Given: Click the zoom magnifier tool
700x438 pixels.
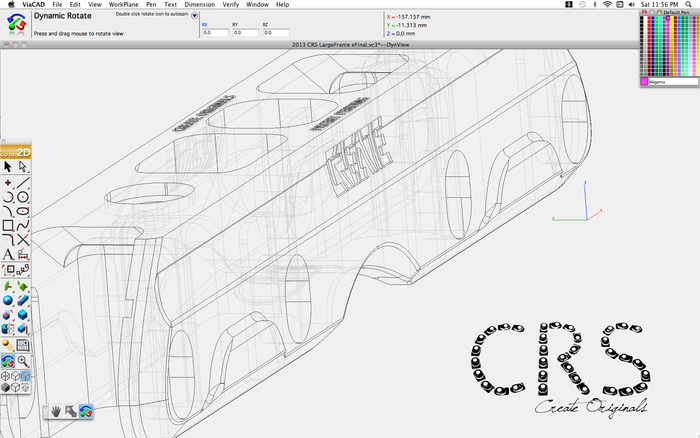Looking at the screenshot, I should tap(22, 360).
